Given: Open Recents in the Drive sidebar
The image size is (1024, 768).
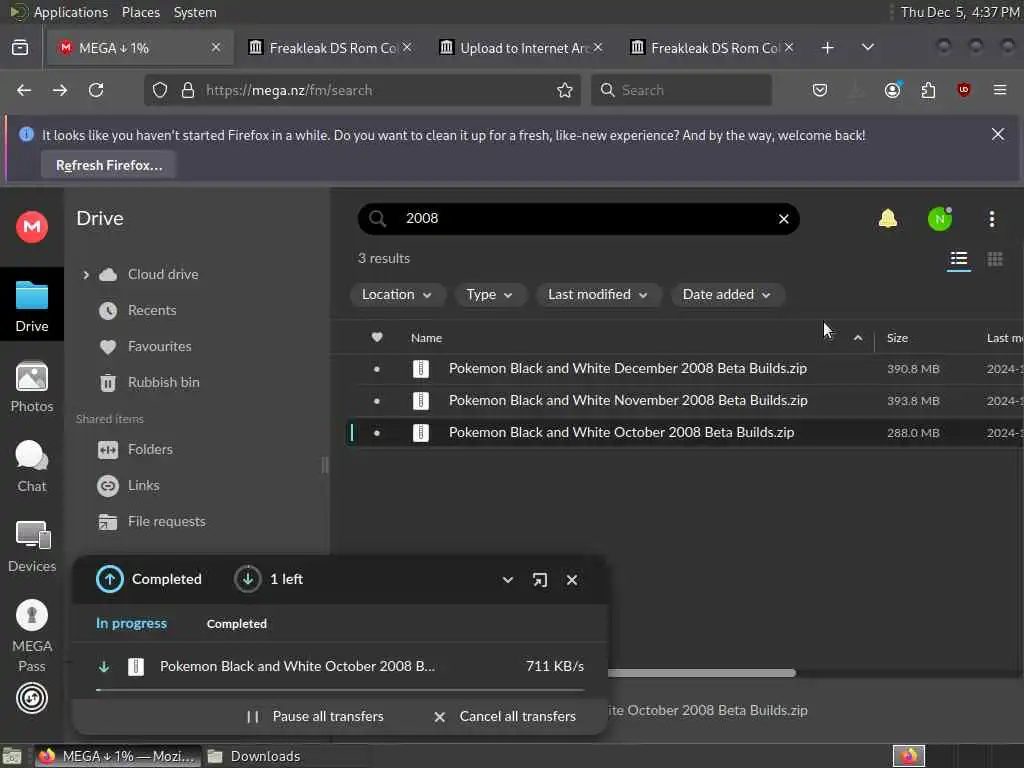Looking at the screenshot, I should (x=137, y=311).
